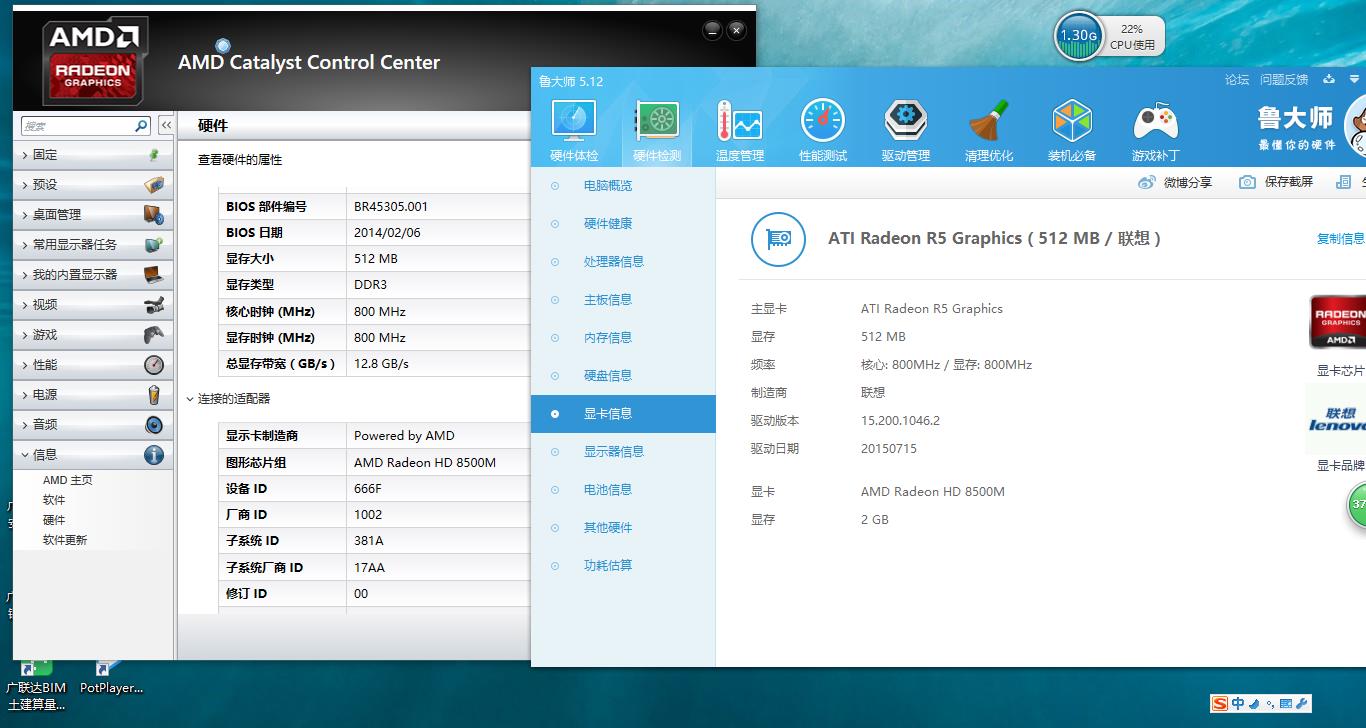Image resolution: width=1366 pixels, height=728 pixels.
Task: Click the download tray icon in Lu Master title bar
Action: click(x=1329, y=80)
